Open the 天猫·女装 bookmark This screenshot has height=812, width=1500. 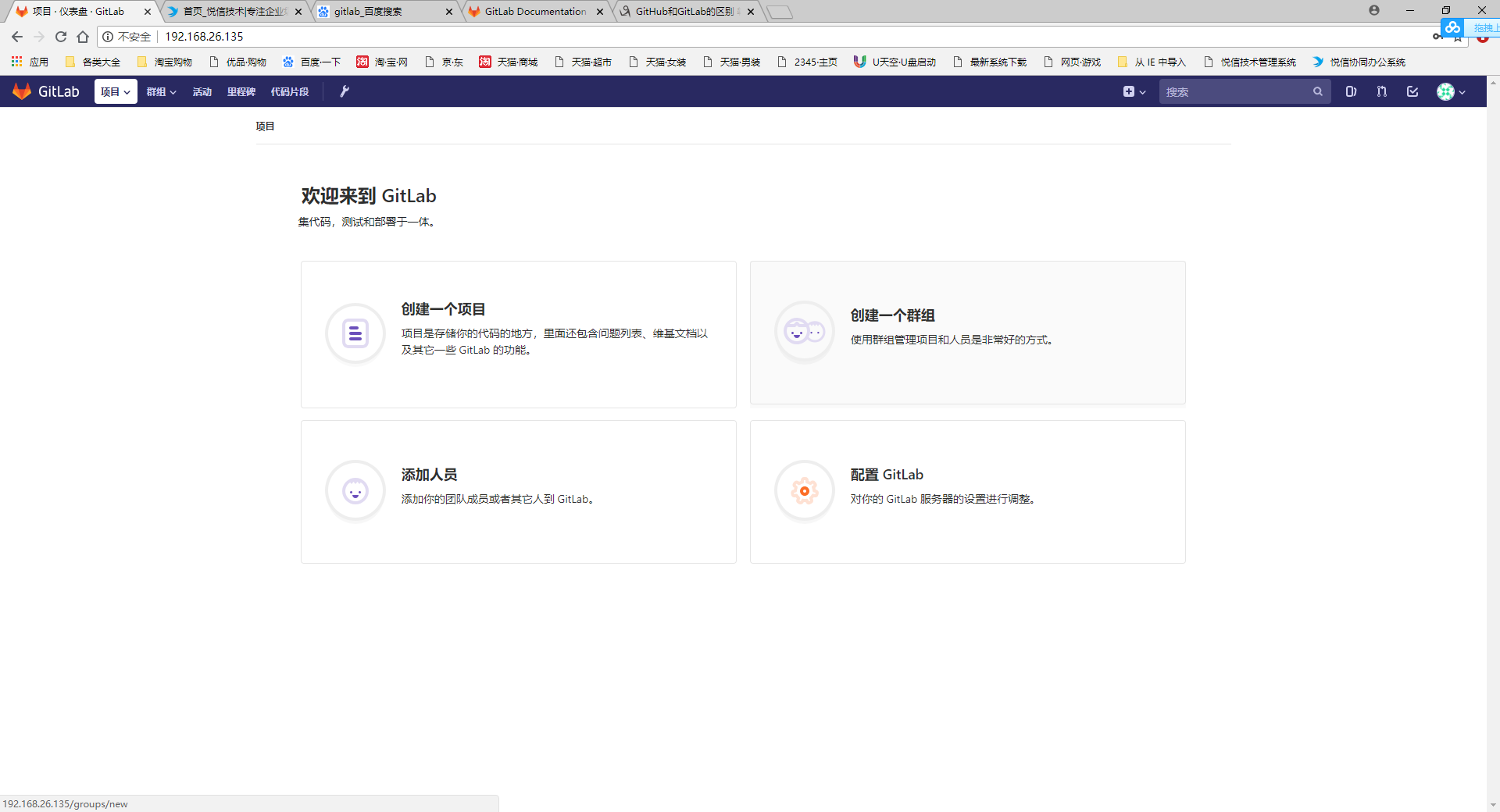(657, 62)
